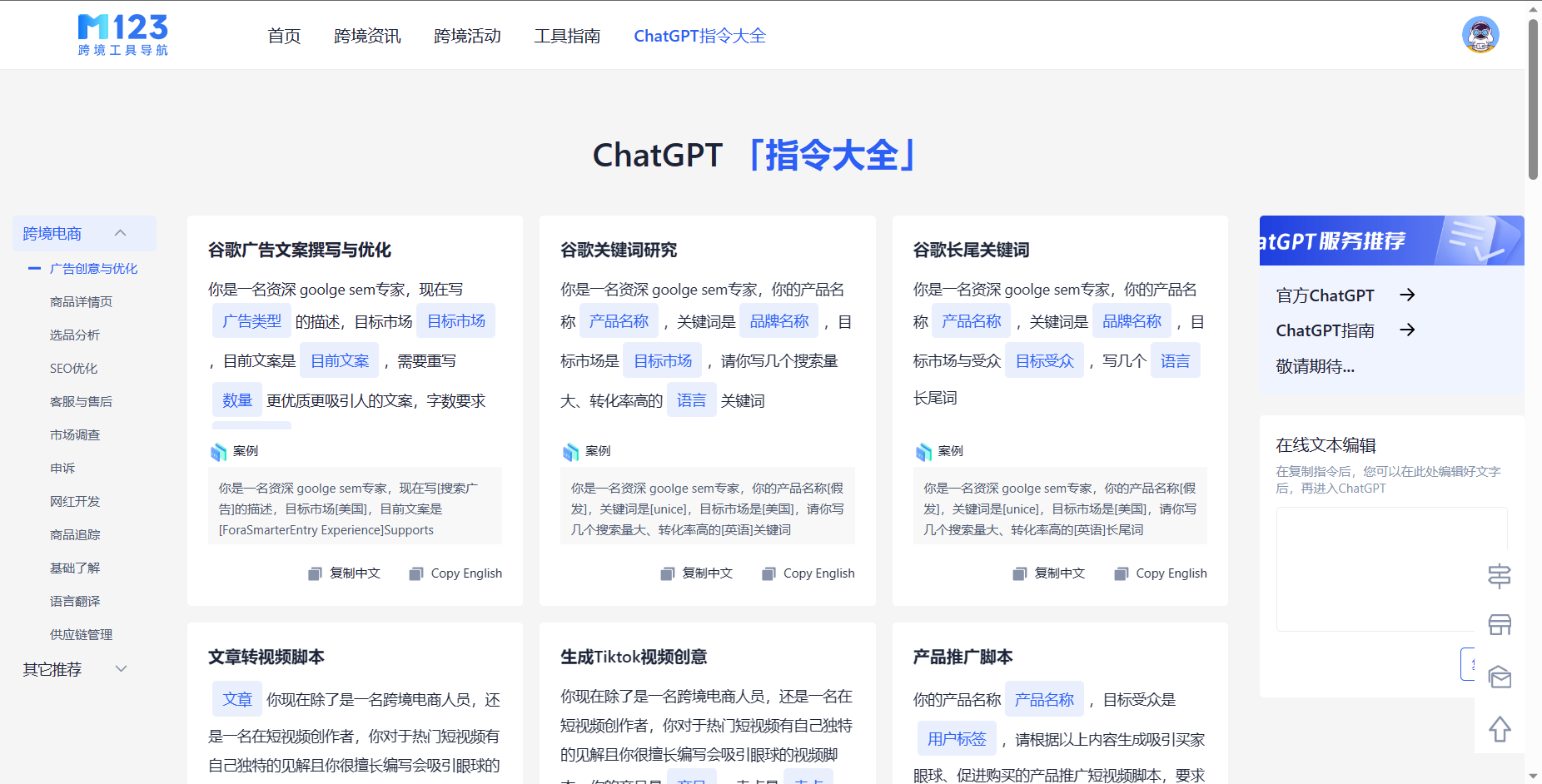Open the user avatar in the header
1542x784 pixels.
click(x=1480, y=35)
